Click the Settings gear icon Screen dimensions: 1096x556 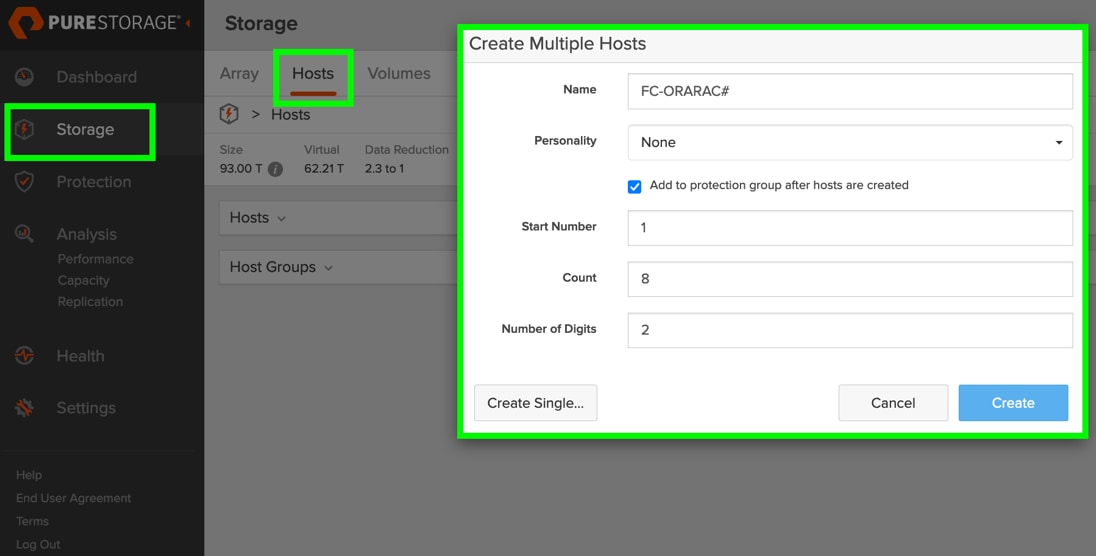pos(25,408)
